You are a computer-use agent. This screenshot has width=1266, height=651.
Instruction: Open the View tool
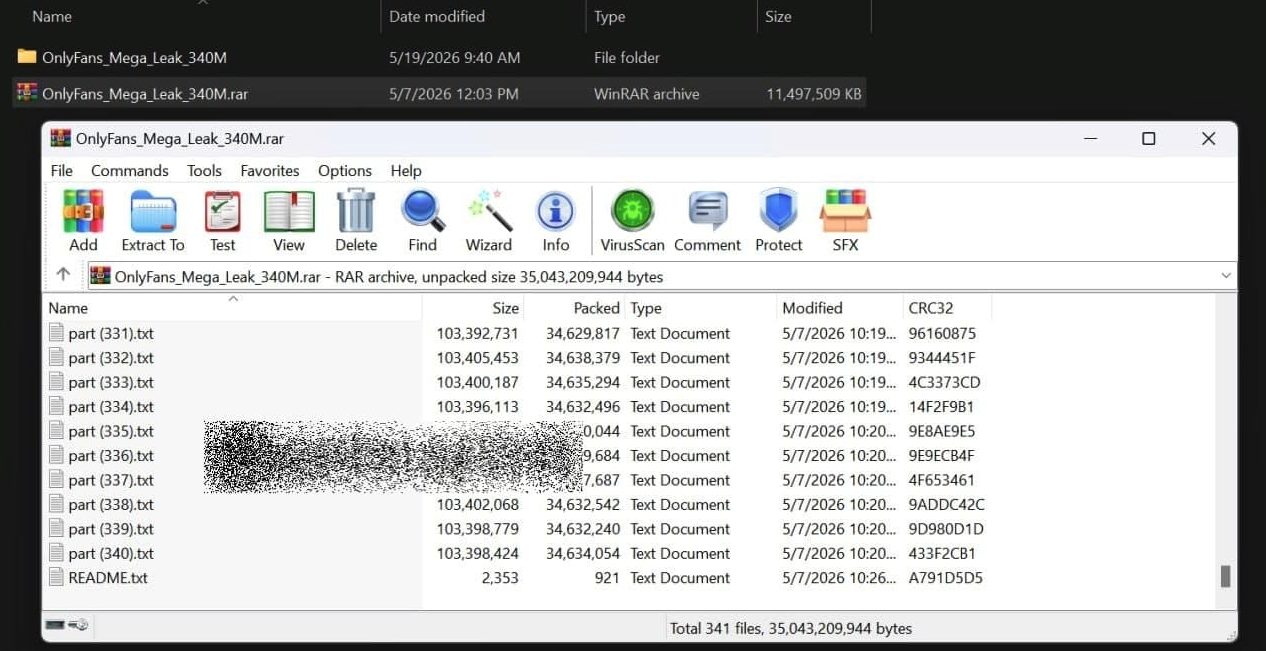pyautogui.click(x=289, y=221)
